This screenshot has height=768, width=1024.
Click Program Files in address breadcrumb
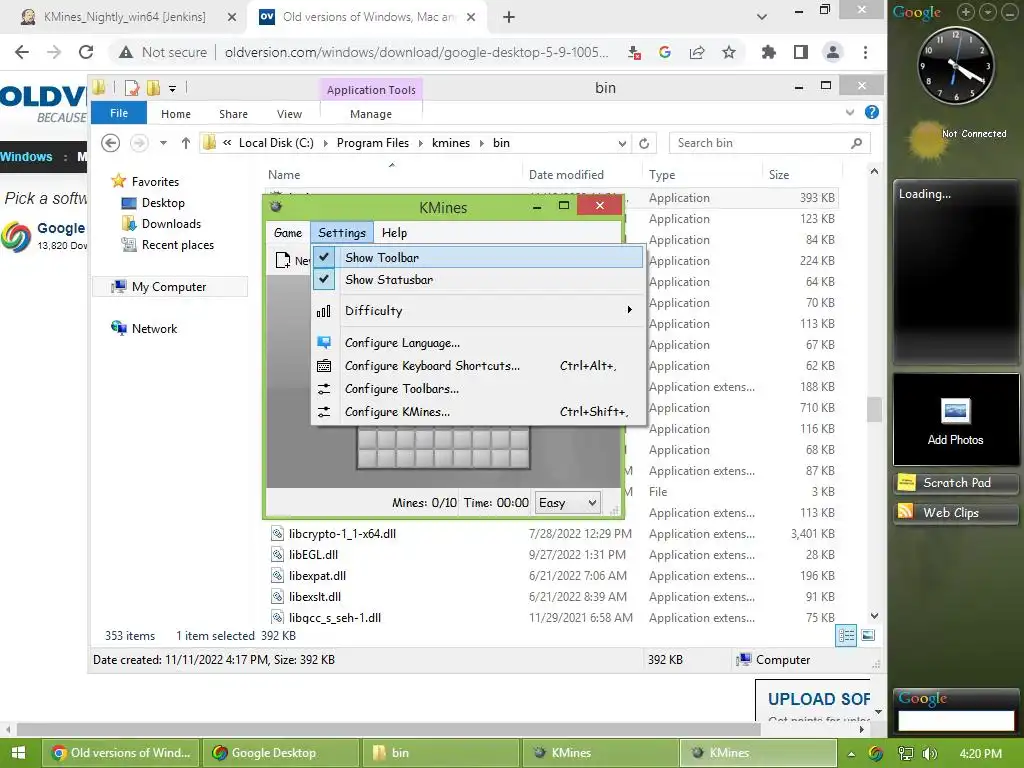click(x=373, y=142)
